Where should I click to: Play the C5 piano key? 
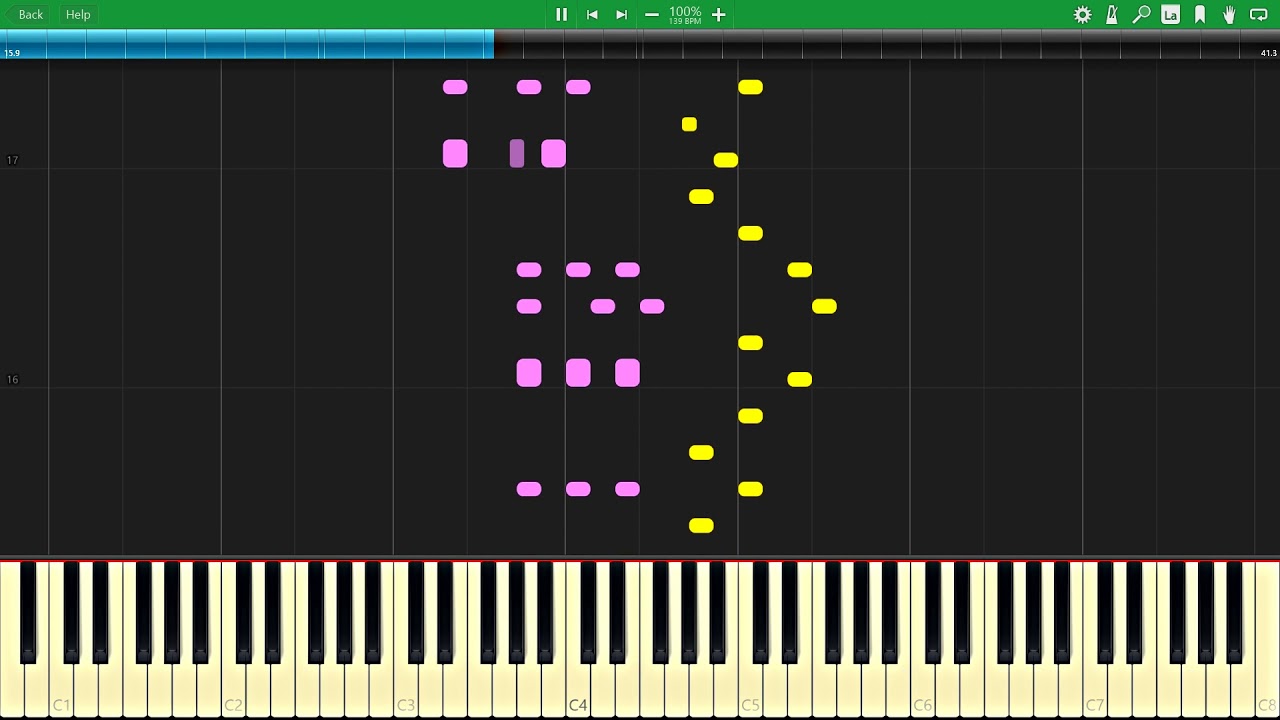click(x=750, y=690)
